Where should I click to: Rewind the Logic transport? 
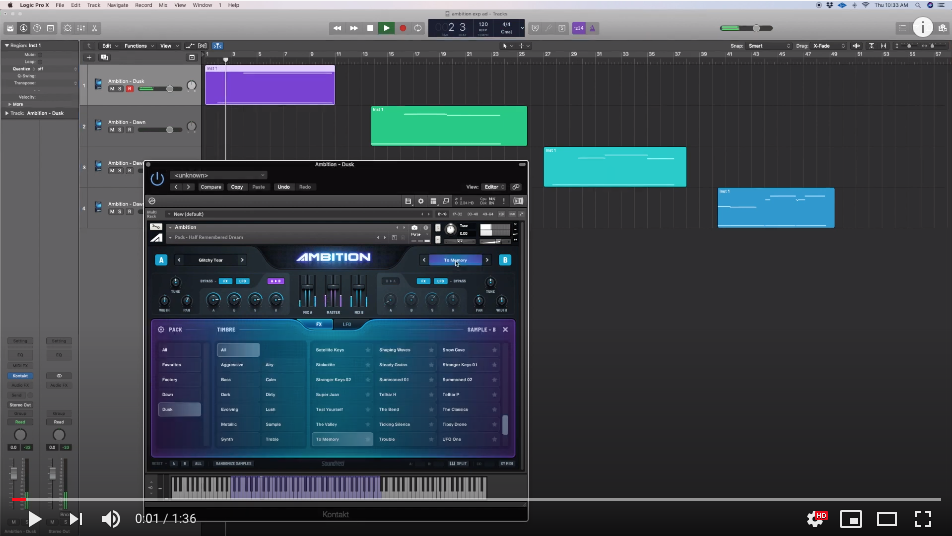[337, 28]
